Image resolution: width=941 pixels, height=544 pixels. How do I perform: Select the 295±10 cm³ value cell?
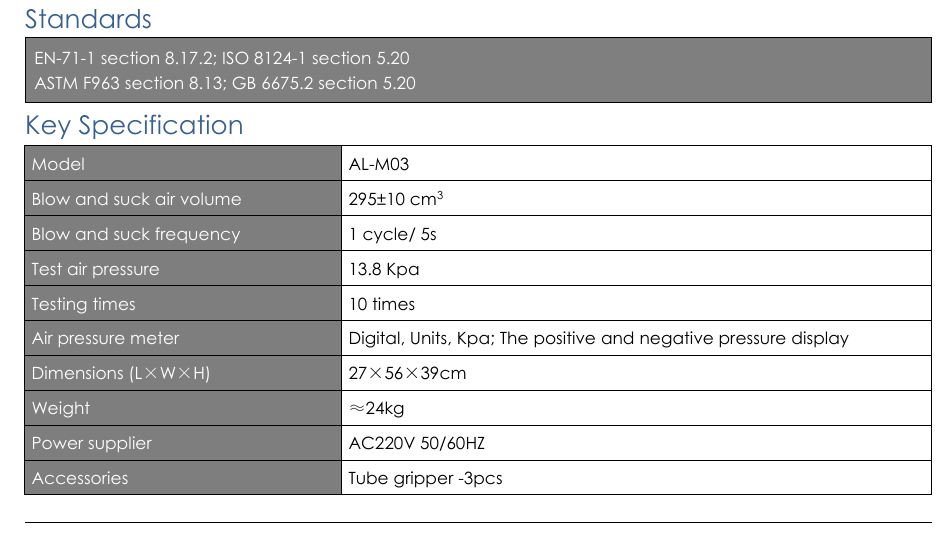click(x=395, y=199)
